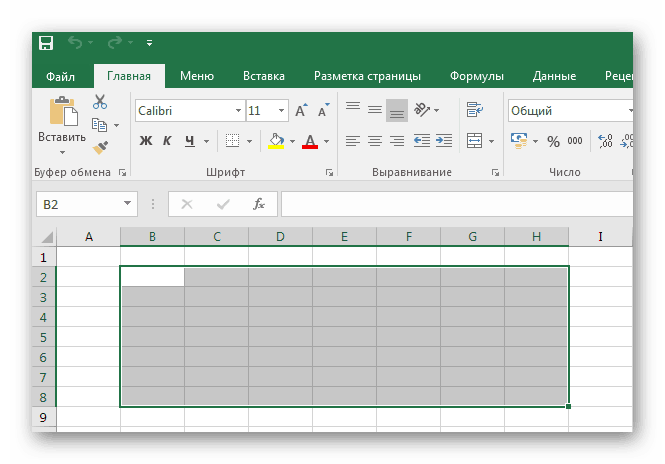Expand the borders dropdown arrow

(249, 141)
